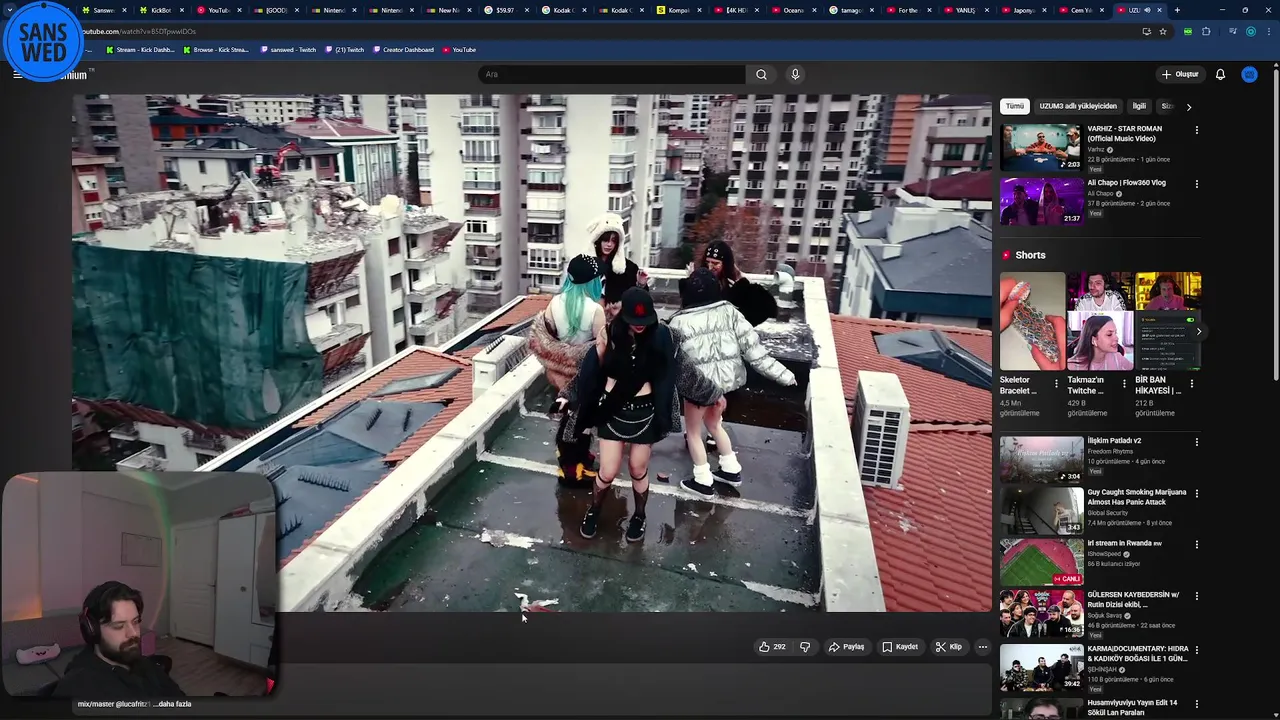
Task: Click the Global Security channel name
Action: coord(1108,513)
